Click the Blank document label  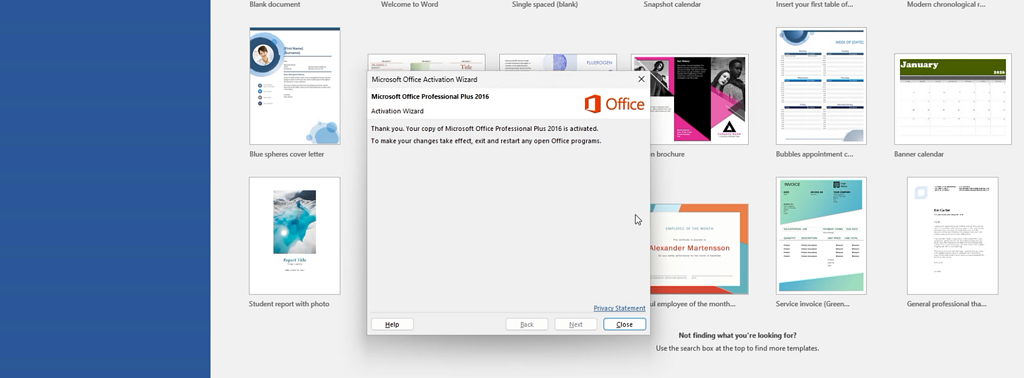[x=275, y=4]
